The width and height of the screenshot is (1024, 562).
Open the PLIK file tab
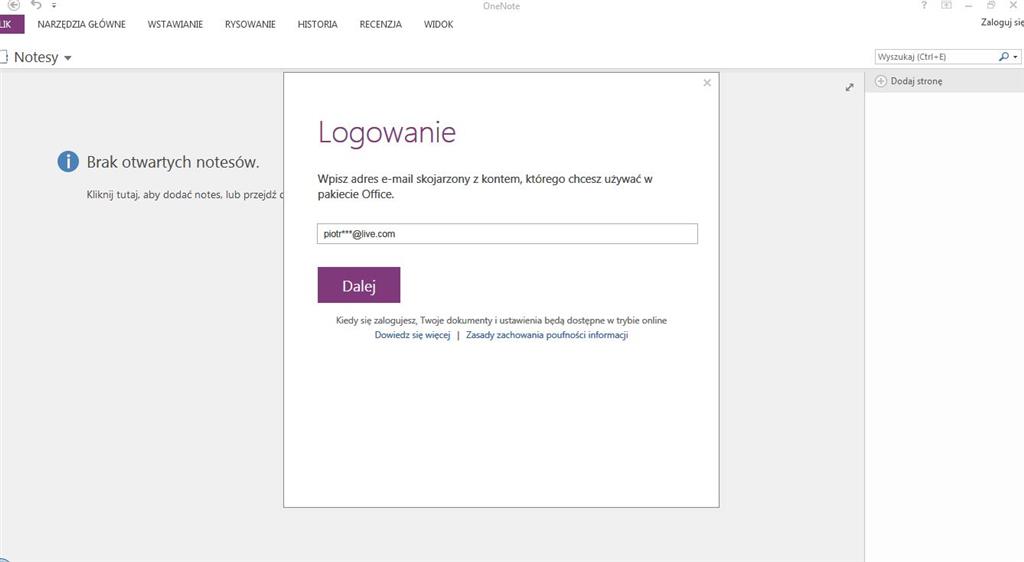click(x=12, y=24)
